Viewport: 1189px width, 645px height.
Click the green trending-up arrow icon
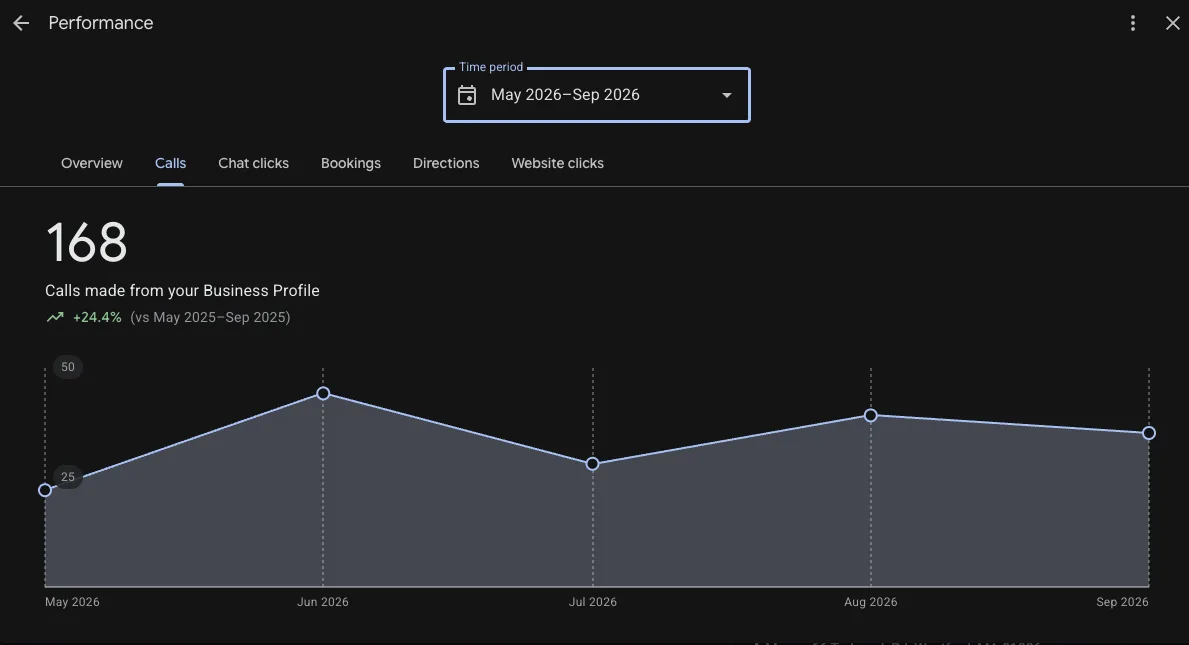(x=55, y=318)
